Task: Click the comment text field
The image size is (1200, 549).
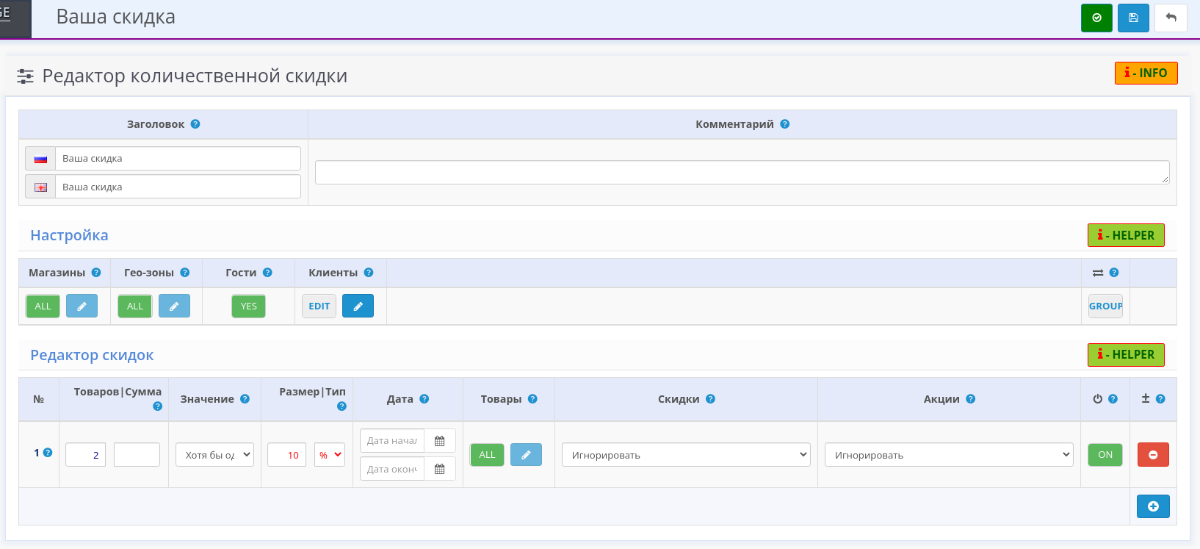Action: pyautogui.click(x=741, y=172)
